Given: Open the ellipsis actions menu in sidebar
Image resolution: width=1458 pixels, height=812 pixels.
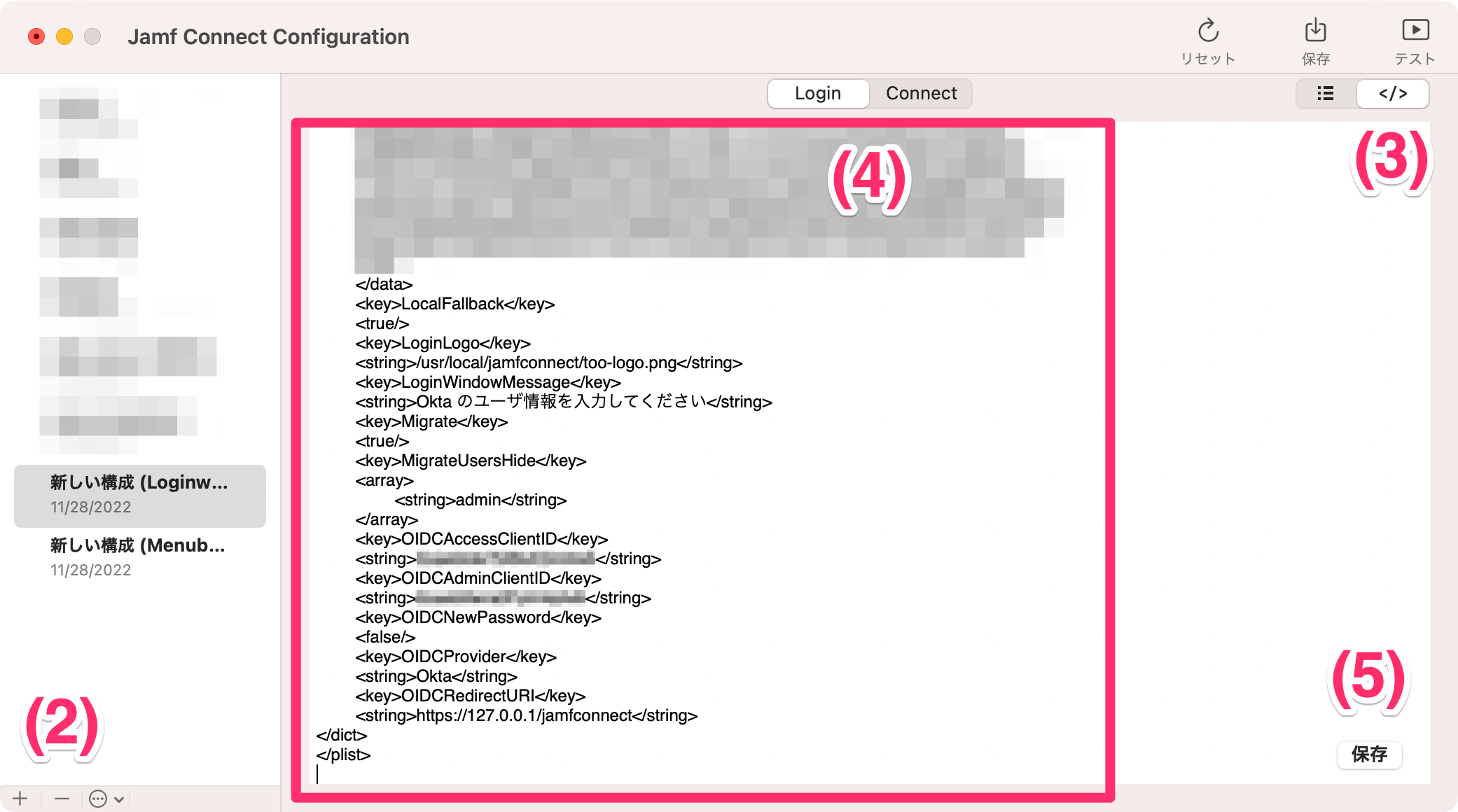Looking at the screenshot, I should pyautogui.click(x=106, y=799).
